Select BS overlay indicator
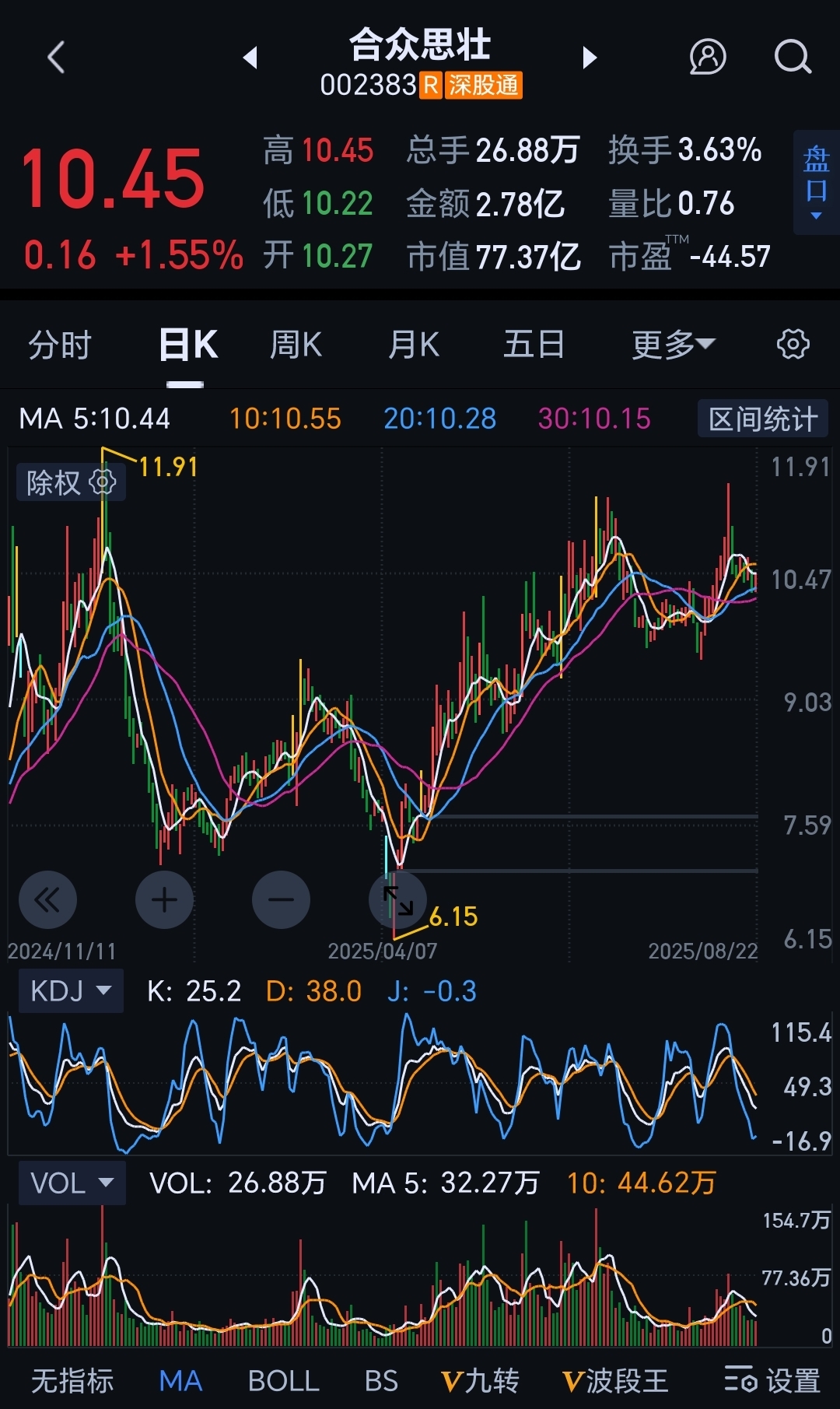The height and width of the screenshot is (1409, 840). click(381, 1381)
